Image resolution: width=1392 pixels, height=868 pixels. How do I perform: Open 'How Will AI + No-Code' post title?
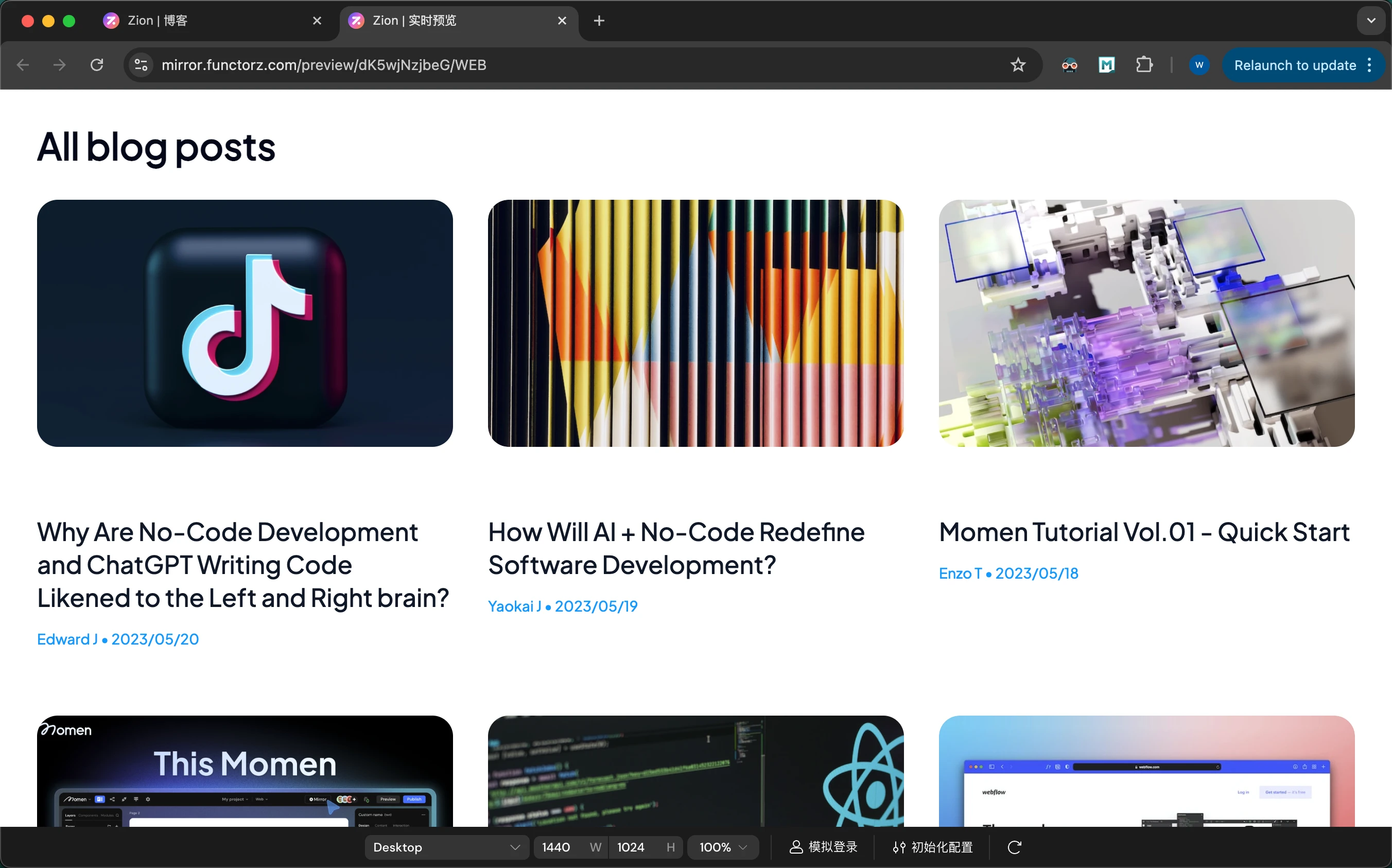(676, 549)
